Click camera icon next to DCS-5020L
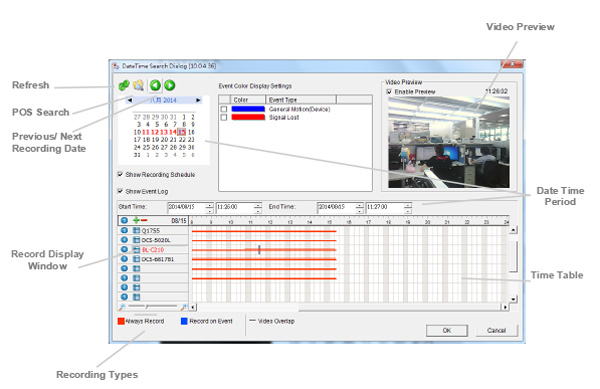The image size is (600, 389). [x=136, y=240]
